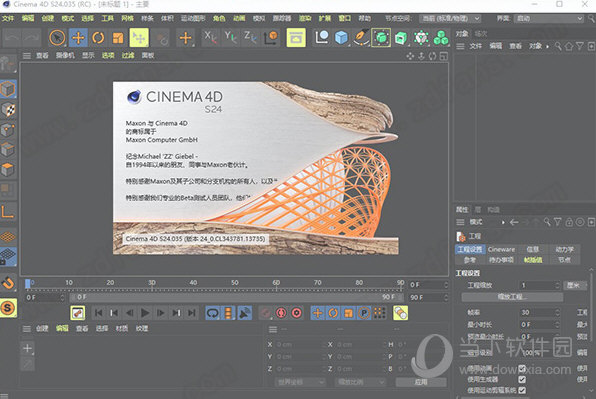Open the 节点空间 dropdown

(x=450, y=18)
